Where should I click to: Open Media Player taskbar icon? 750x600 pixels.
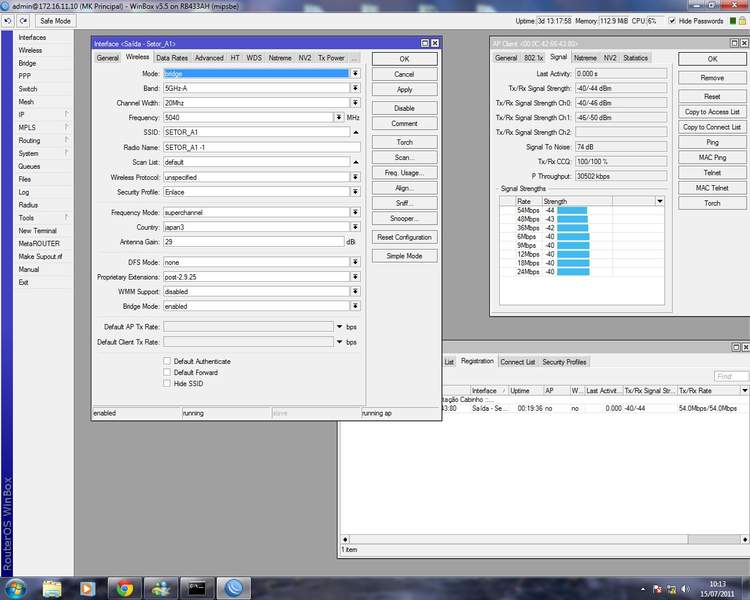(87, 589)
